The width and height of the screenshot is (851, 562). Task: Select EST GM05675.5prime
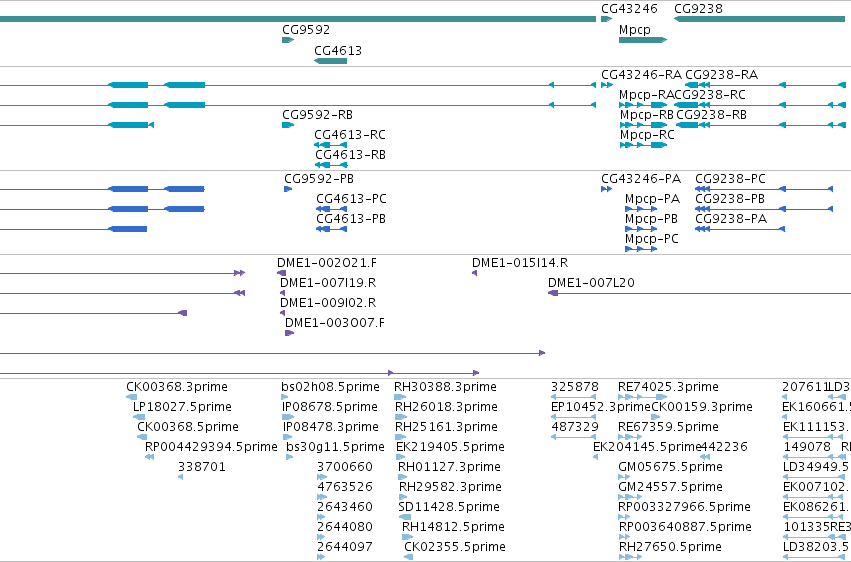point(670,468)
